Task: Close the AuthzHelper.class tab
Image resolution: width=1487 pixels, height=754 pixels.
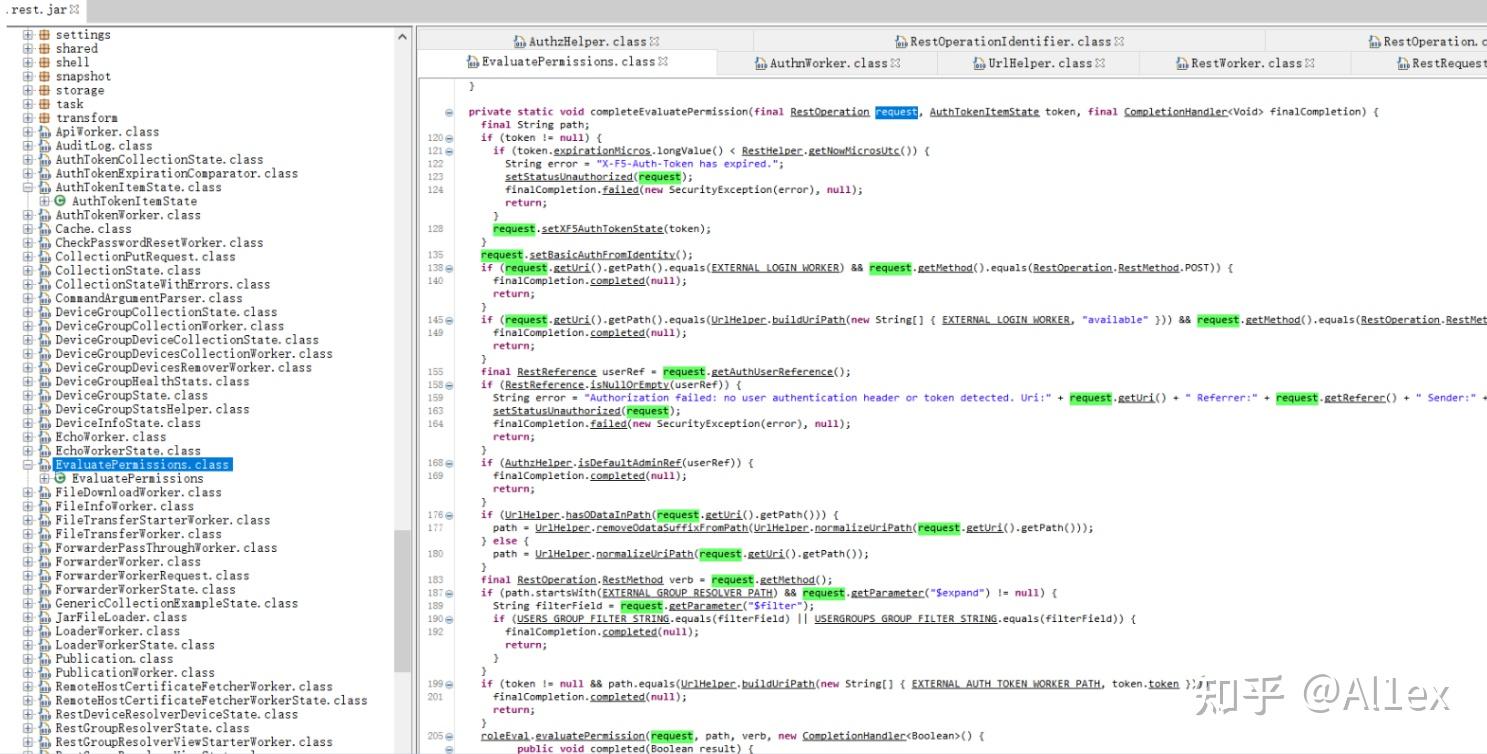Action: 655,41
